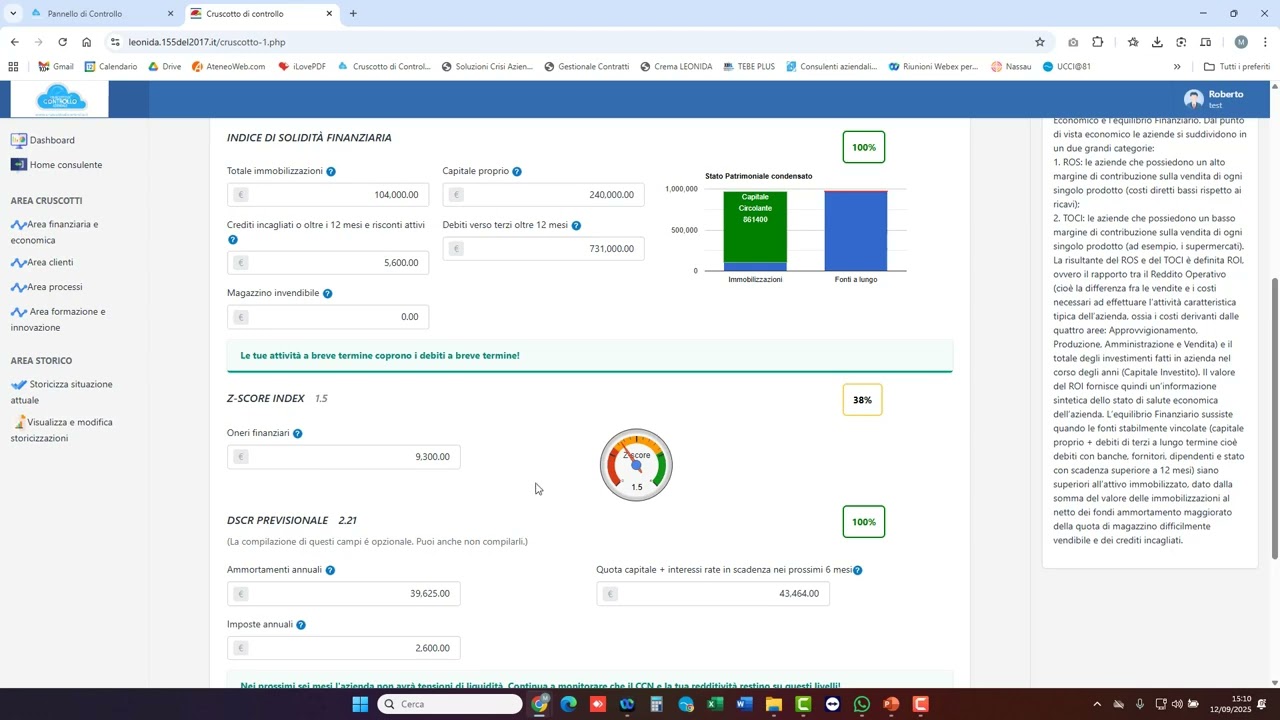Image resolution: width=1280 pixels, height=720 pixels.
Task: Click help icon next to Magazzino invendibile
Action: pyautogui.click(x=327, y=294)
